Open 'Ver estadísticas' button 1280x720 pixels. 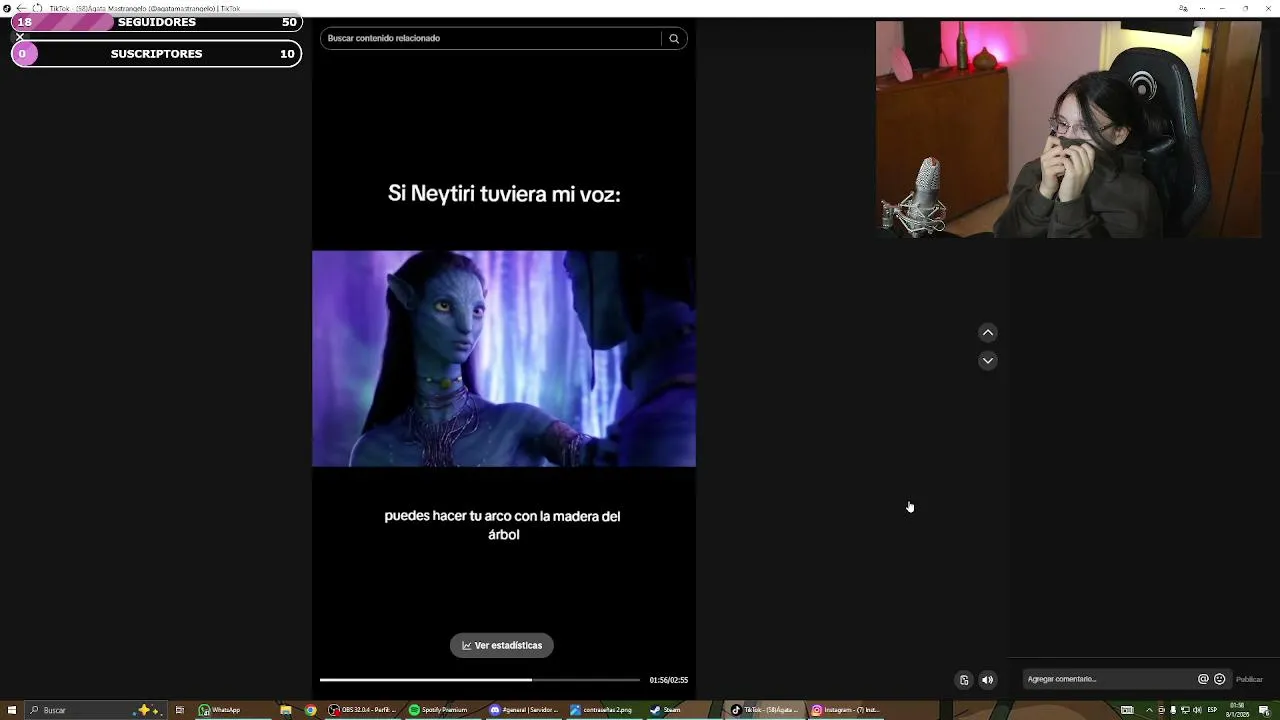pos(502,645)
